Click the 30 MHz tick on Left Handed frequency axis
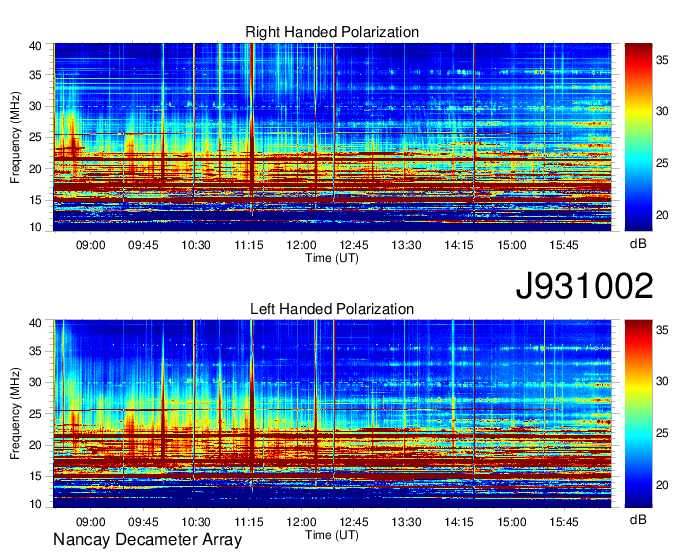Viewport: 680px width, 552px height. (36, 382)
